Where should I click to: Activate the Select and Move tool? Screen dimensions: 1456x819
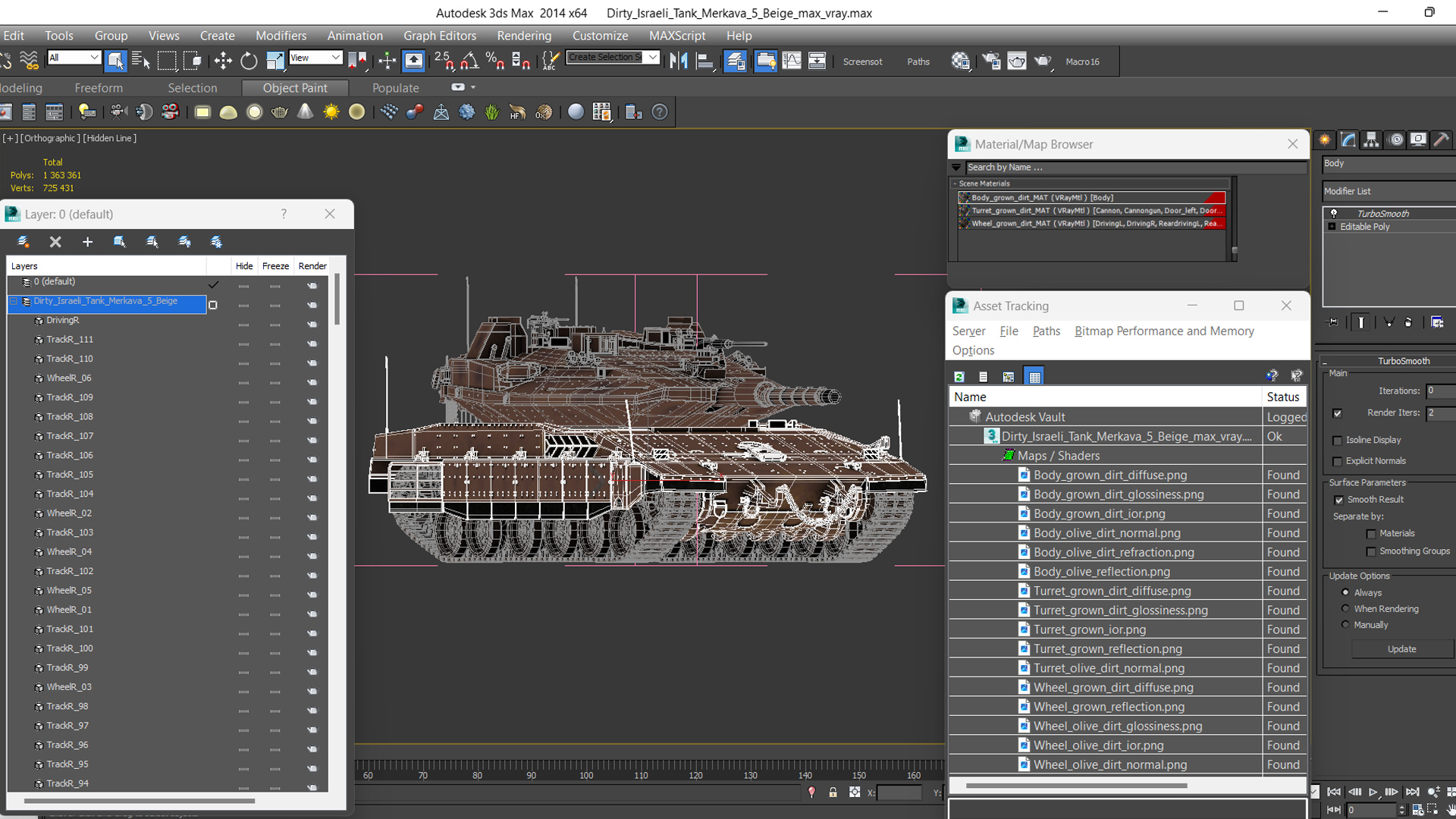tap(223, 61)
